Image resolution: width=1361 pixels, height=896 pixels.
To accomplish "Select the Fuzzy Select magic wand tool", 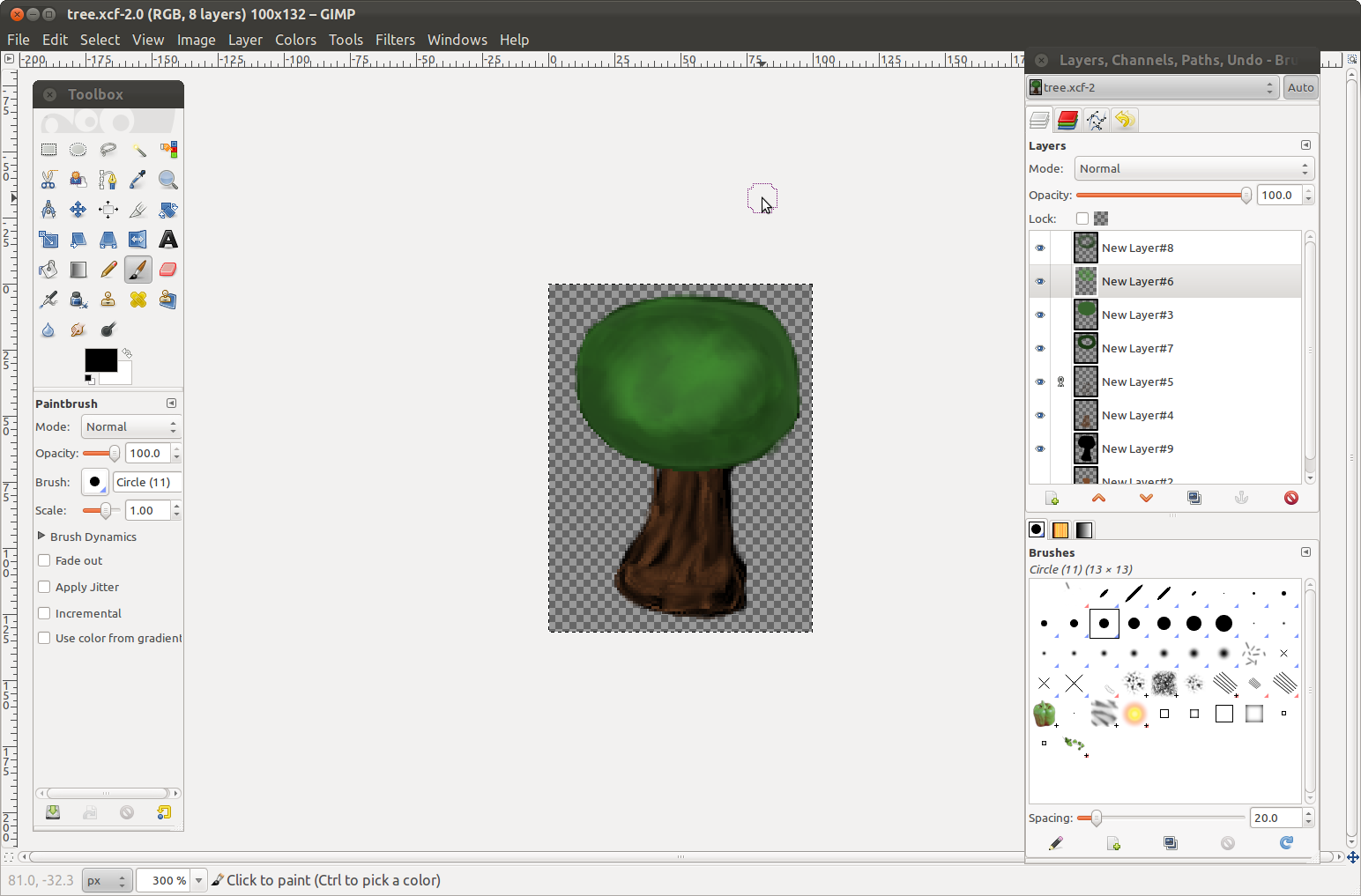I will [138, 150].
